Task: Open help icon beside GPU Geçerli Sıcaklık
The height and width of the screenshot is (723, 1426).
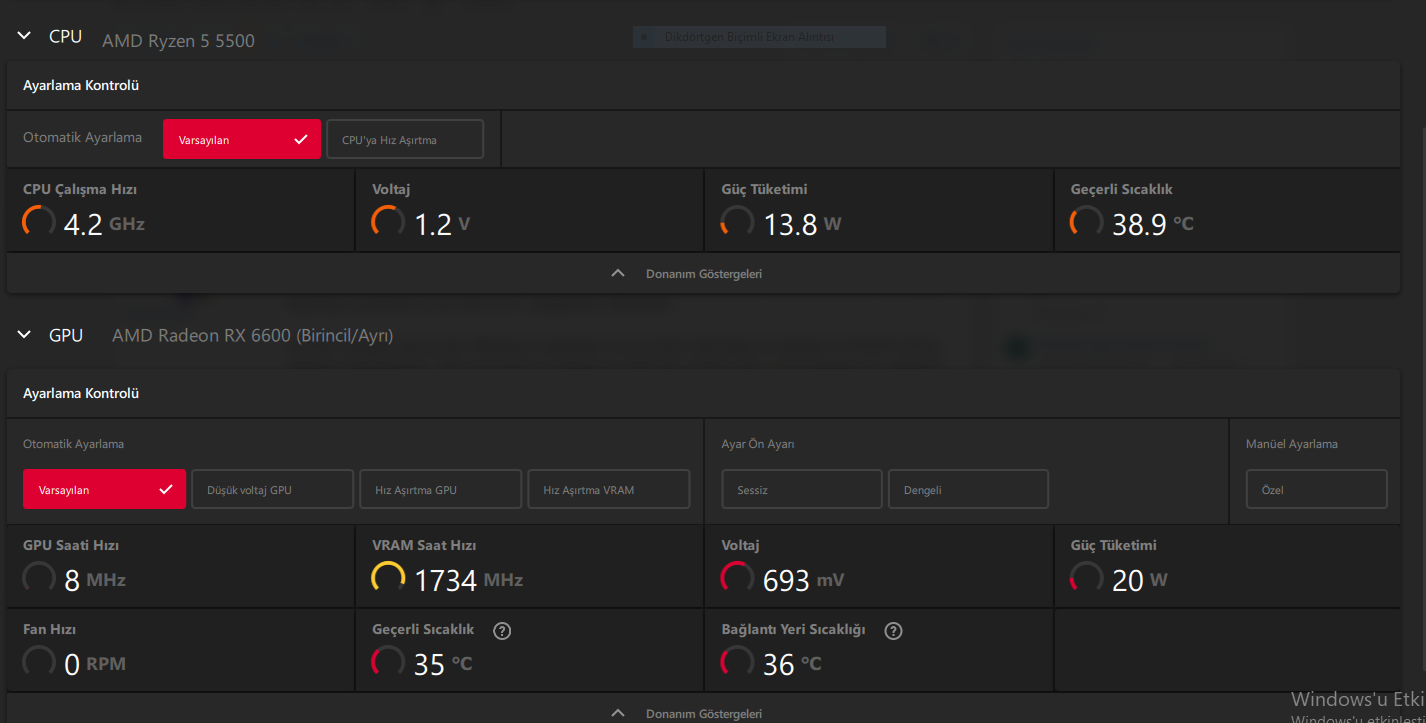Action: click(x=502, y=631)
